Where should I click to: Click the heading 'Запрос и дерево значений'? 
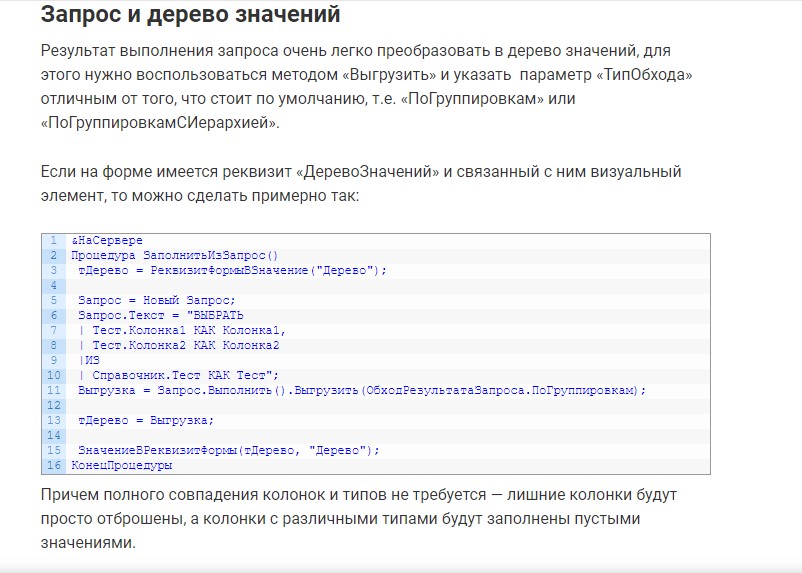190,15
